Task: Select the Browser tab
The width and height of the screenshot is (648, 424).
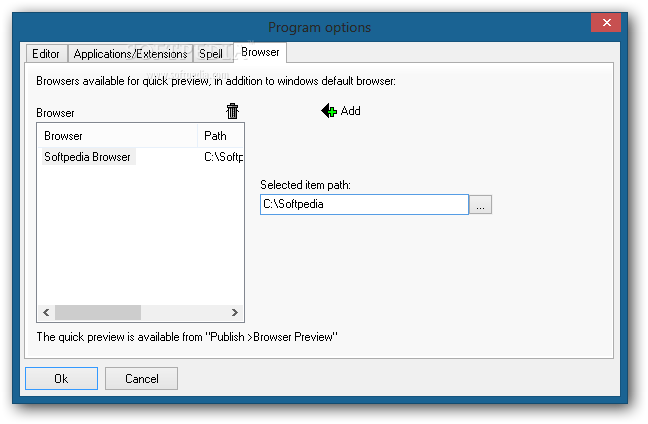Action: pyautogui.click(x=260, y=52)
